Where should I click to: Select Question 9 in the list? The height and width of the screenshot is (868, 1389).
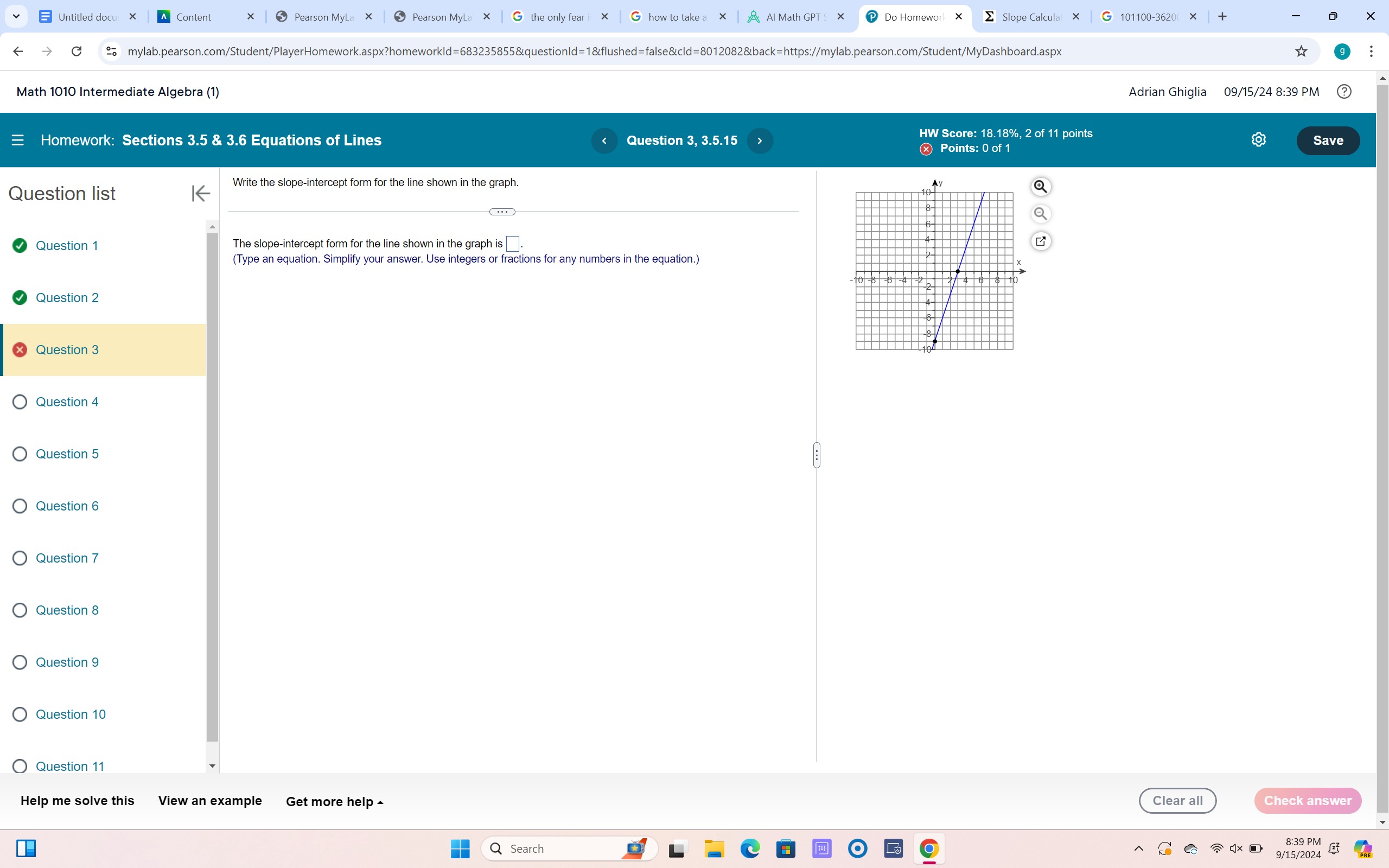tap(67, 662)
